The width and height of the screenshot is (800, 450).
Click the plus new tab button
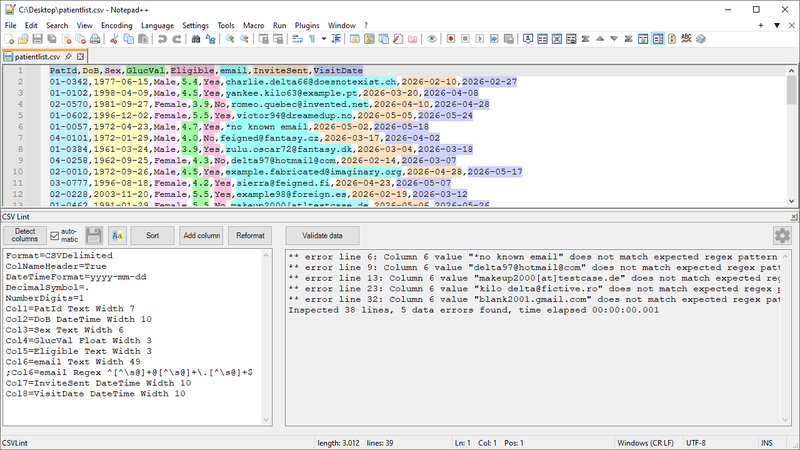(761, 26)
